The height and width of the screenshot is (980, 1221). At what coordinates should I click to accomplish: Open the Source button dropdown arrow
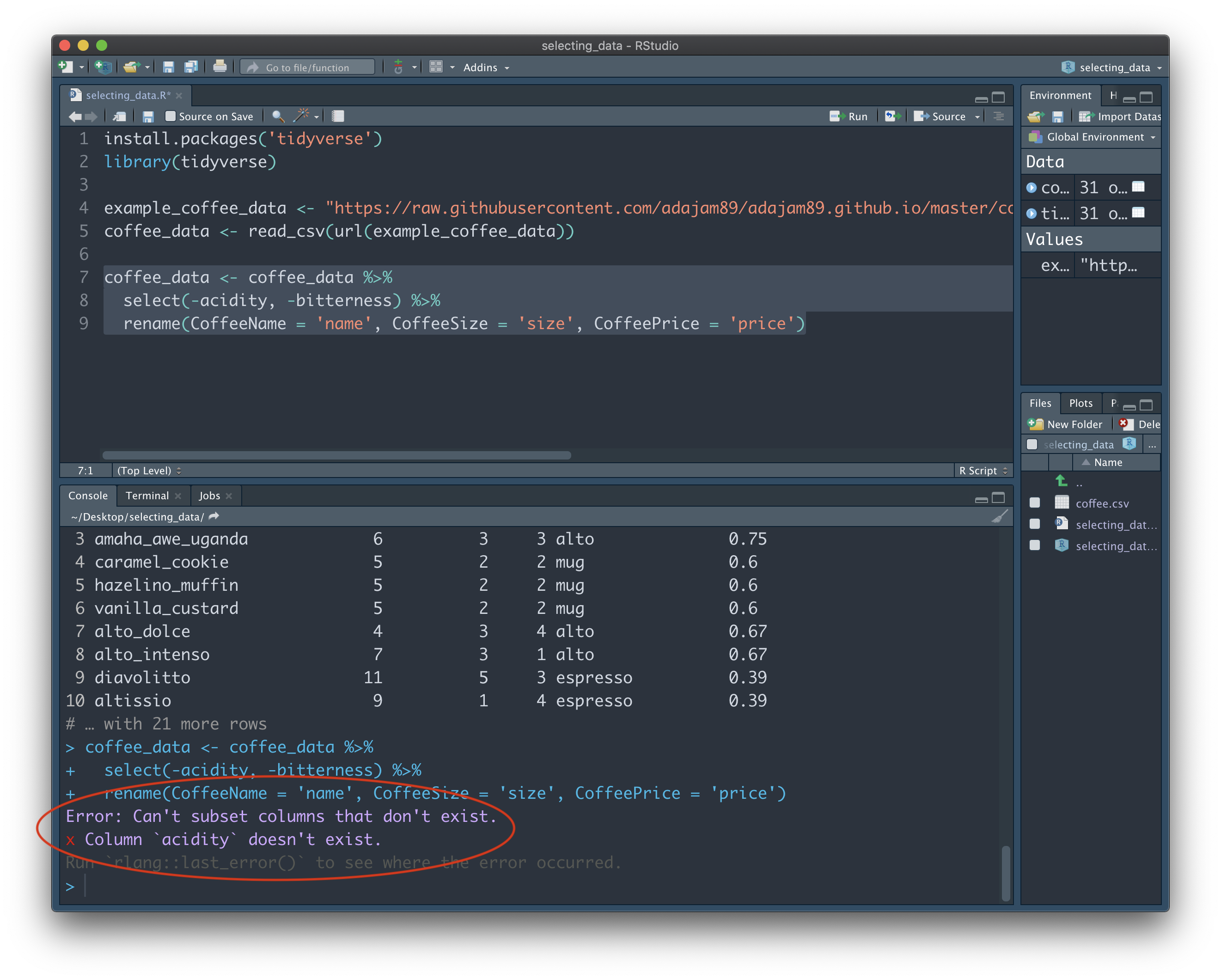click(977, 116)
